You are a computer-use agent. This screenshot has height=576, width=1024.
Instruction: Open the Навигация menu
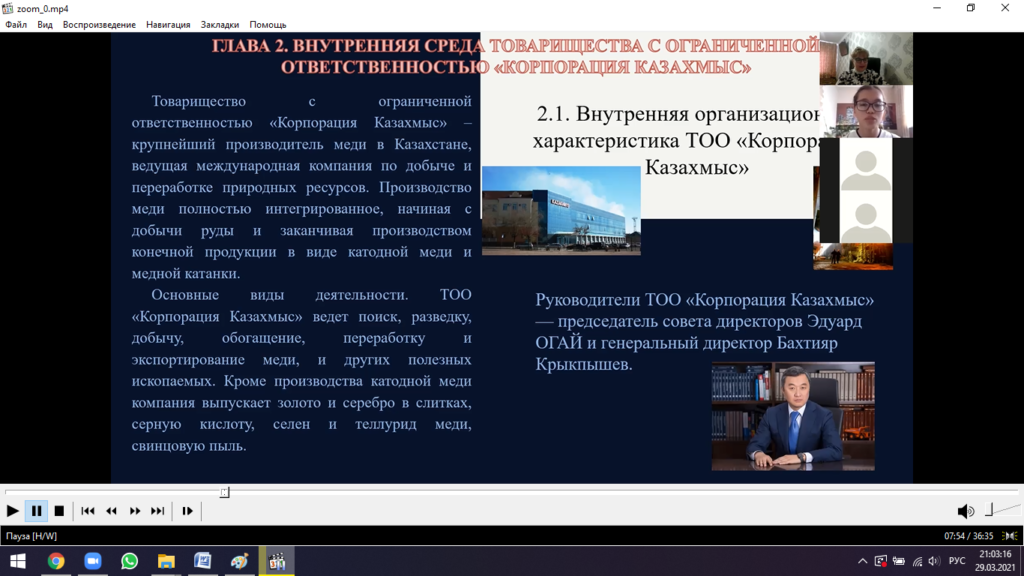click(168, 25)
